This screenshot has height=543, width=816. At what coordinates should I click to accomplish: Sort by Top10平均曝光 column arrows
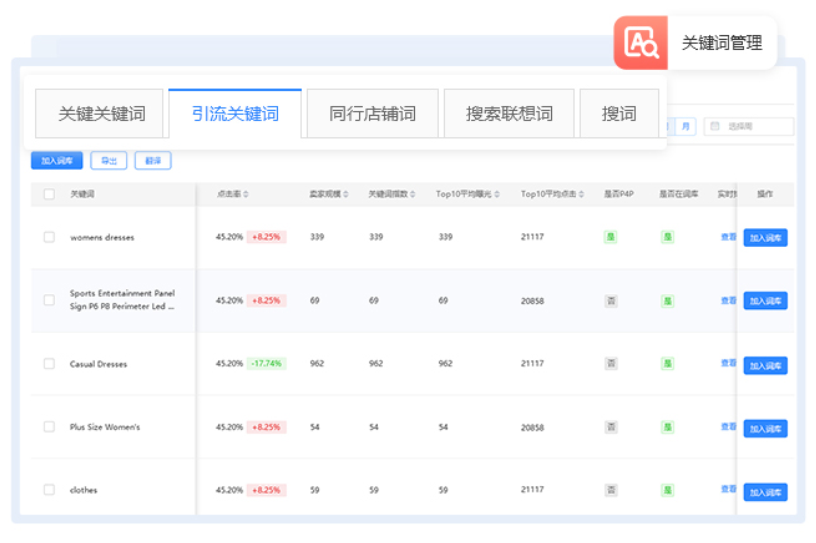497,194
